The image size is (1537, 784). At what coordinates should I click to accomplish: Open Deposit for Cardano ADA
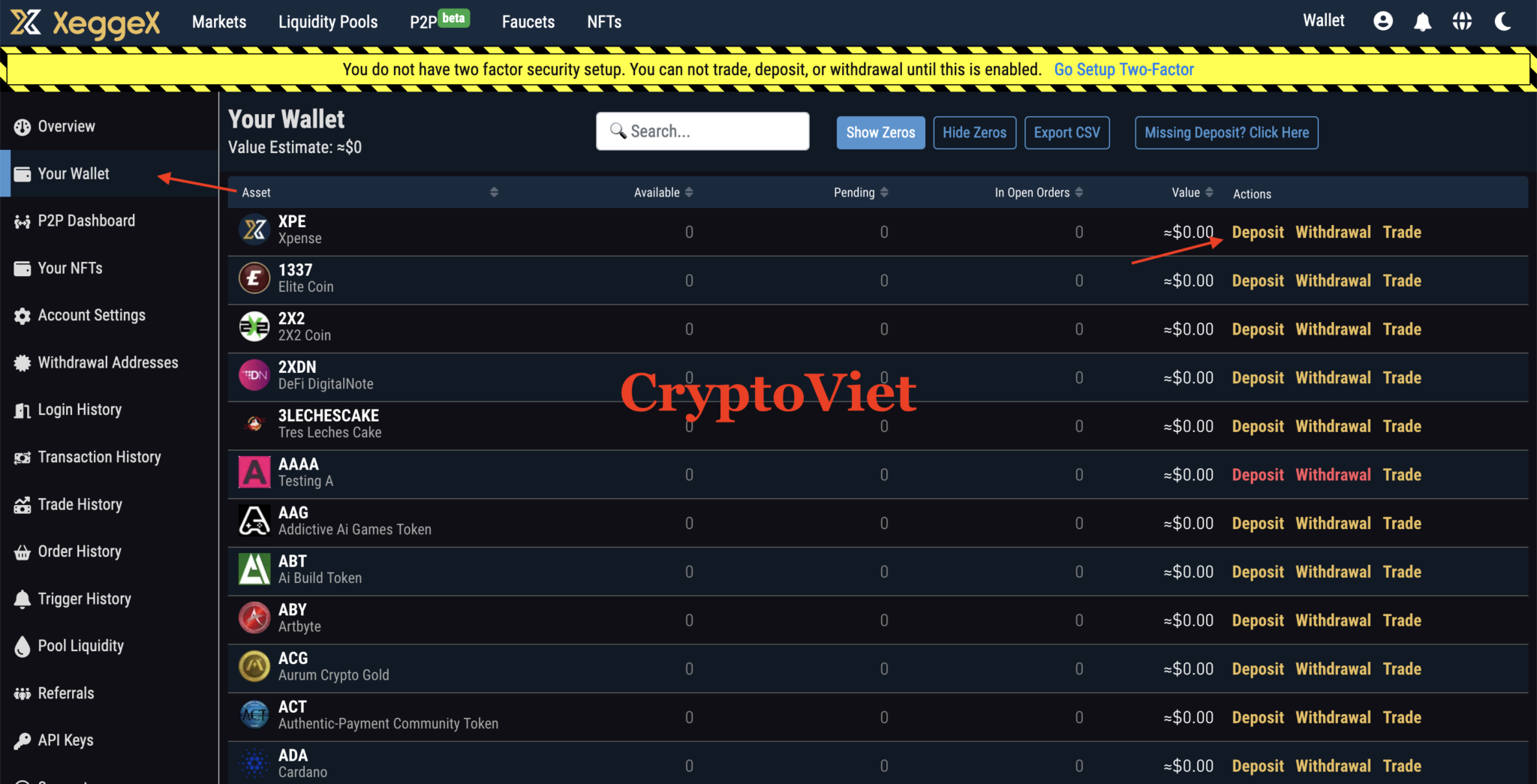[1257, 765]
